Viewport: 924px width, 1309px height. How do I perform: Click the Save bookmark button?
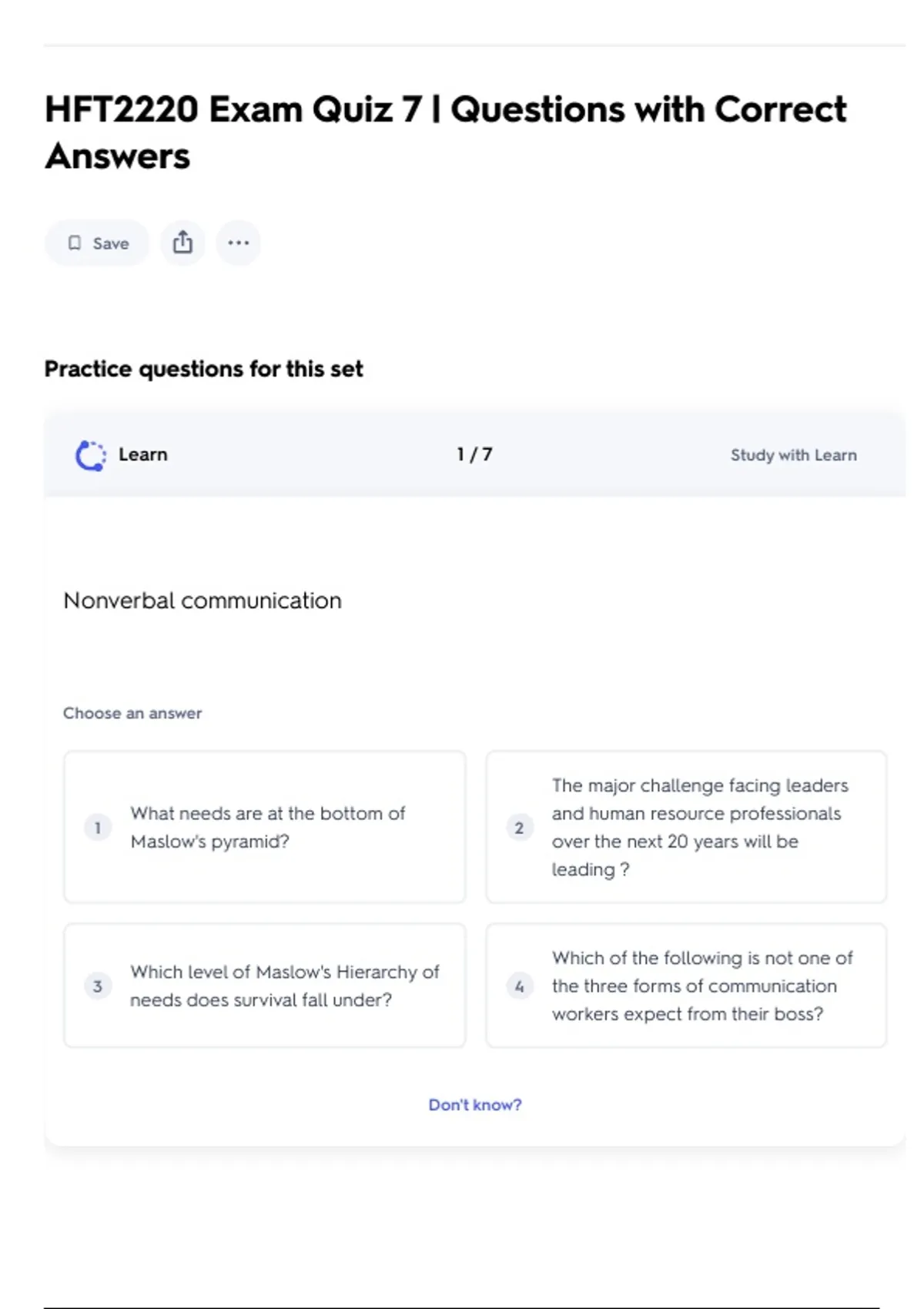coord(98,243)
